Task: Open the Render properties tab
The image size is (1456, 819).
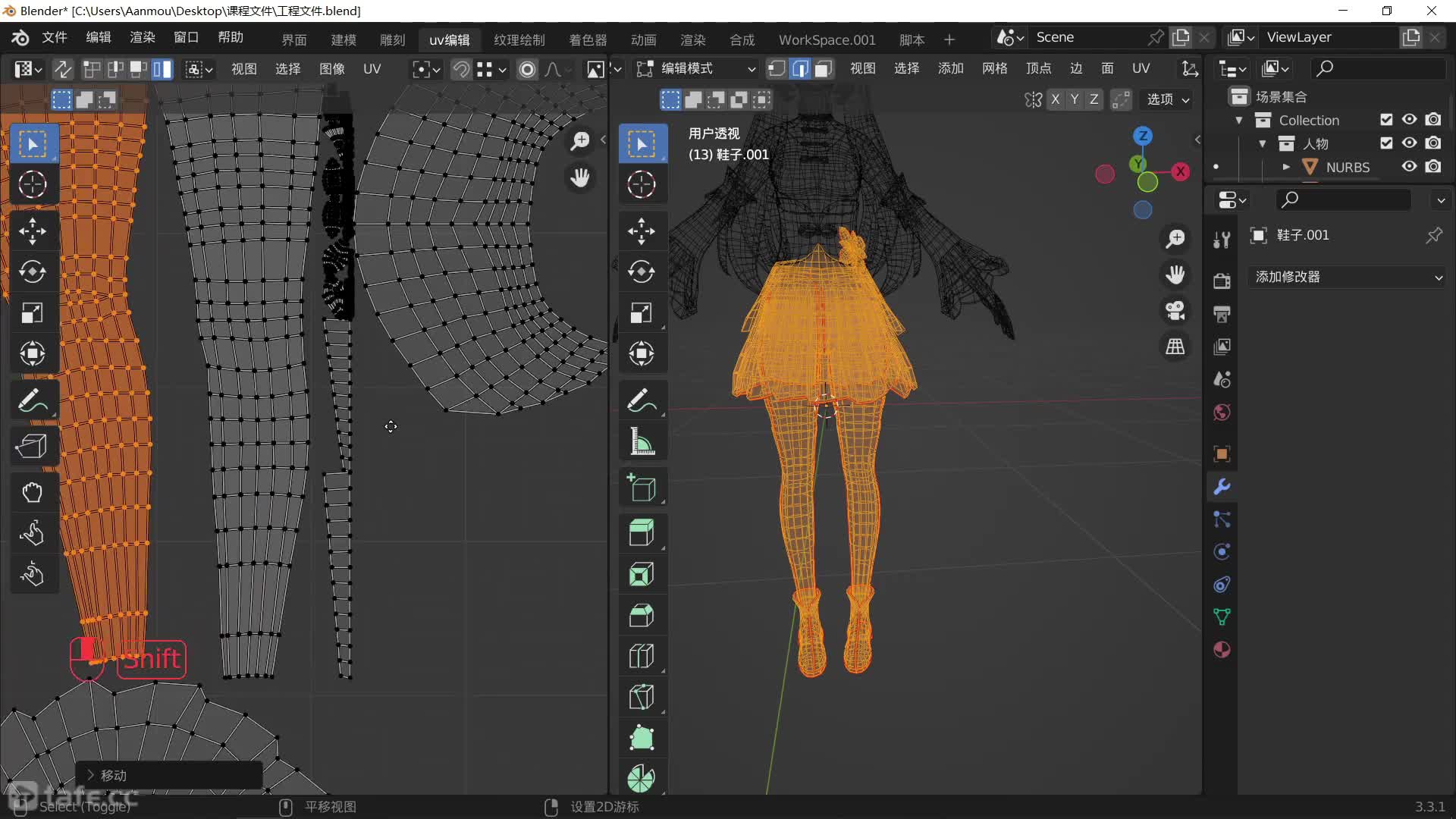Action: [1222, 281]
